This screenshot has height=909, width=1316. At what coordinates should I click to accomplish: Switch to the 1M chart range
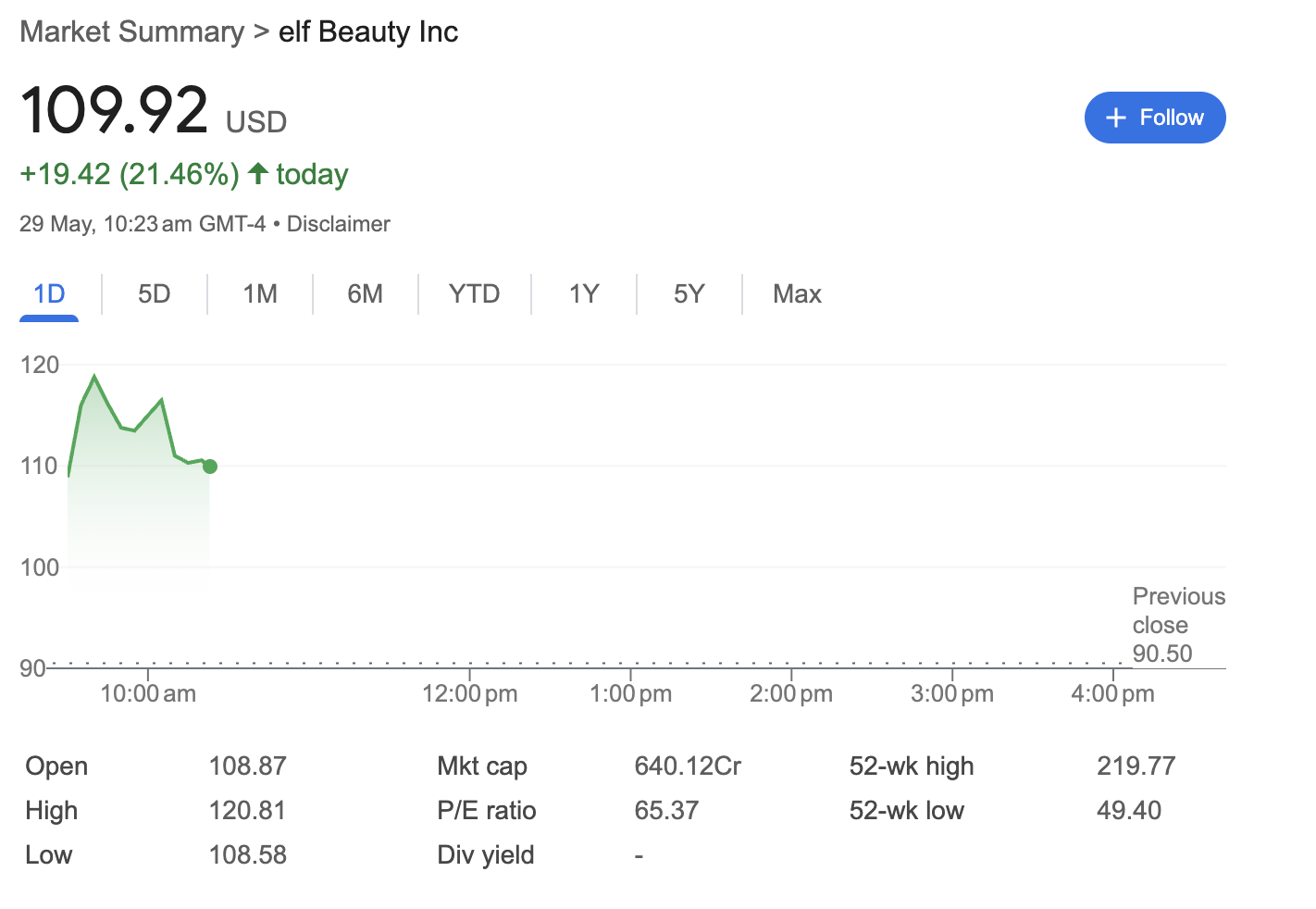[x=260, y=294]
